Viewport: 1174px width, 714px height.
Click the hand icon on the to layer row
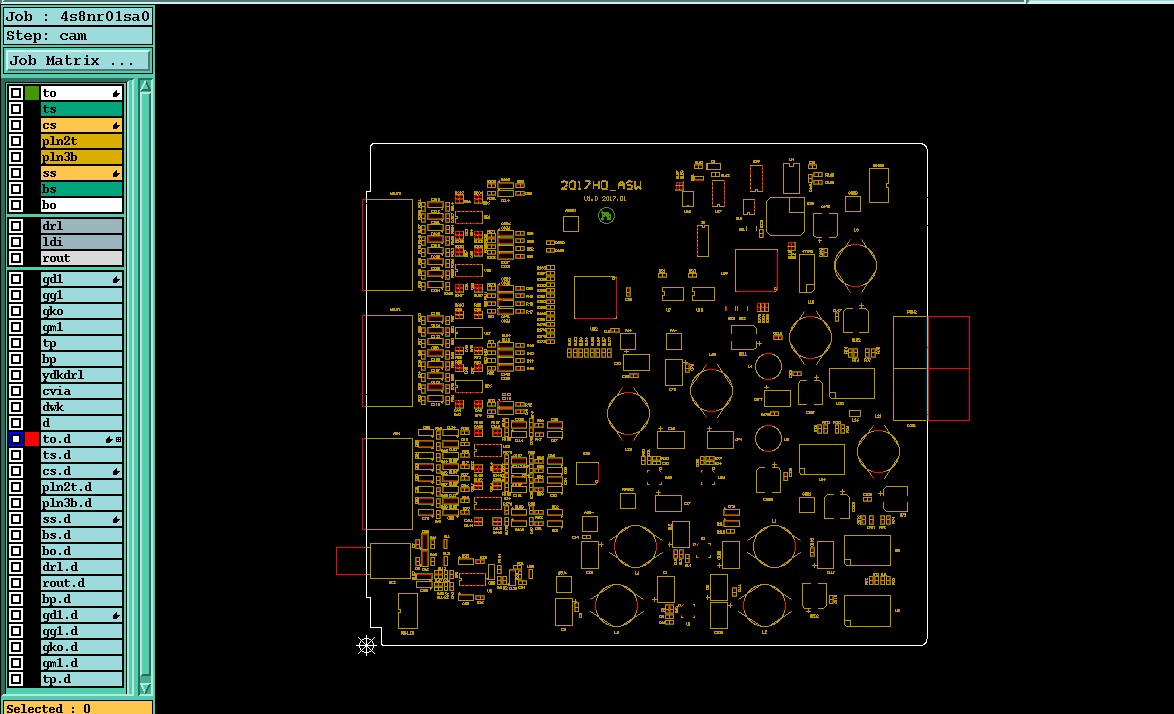tap(116, 94)
